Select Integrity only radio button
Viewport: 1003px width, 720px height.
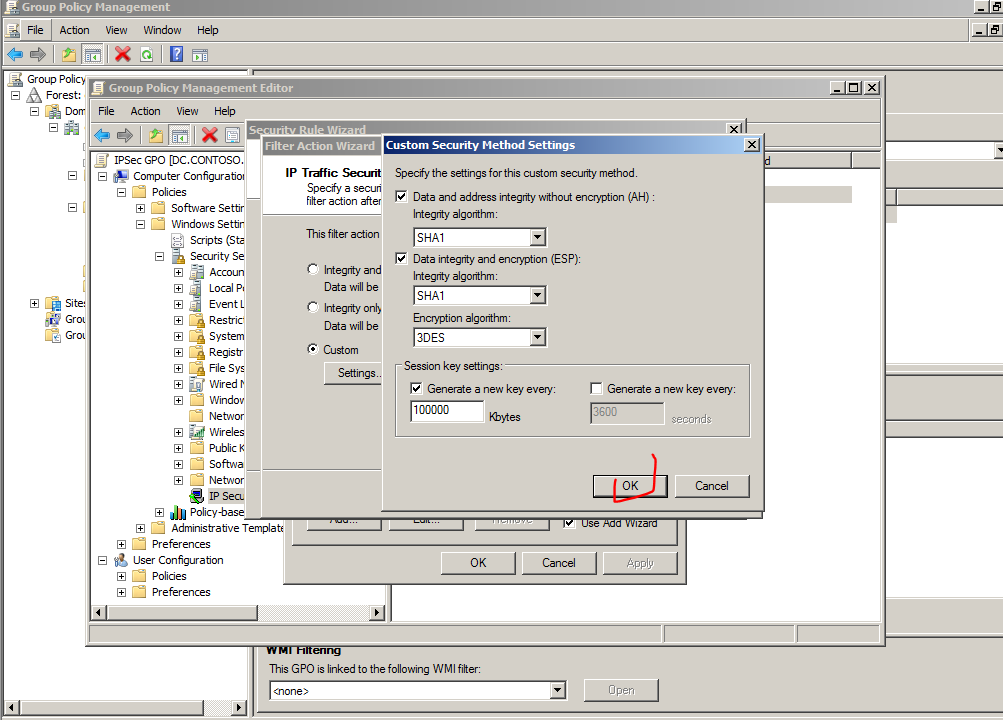tap(312, 308)
